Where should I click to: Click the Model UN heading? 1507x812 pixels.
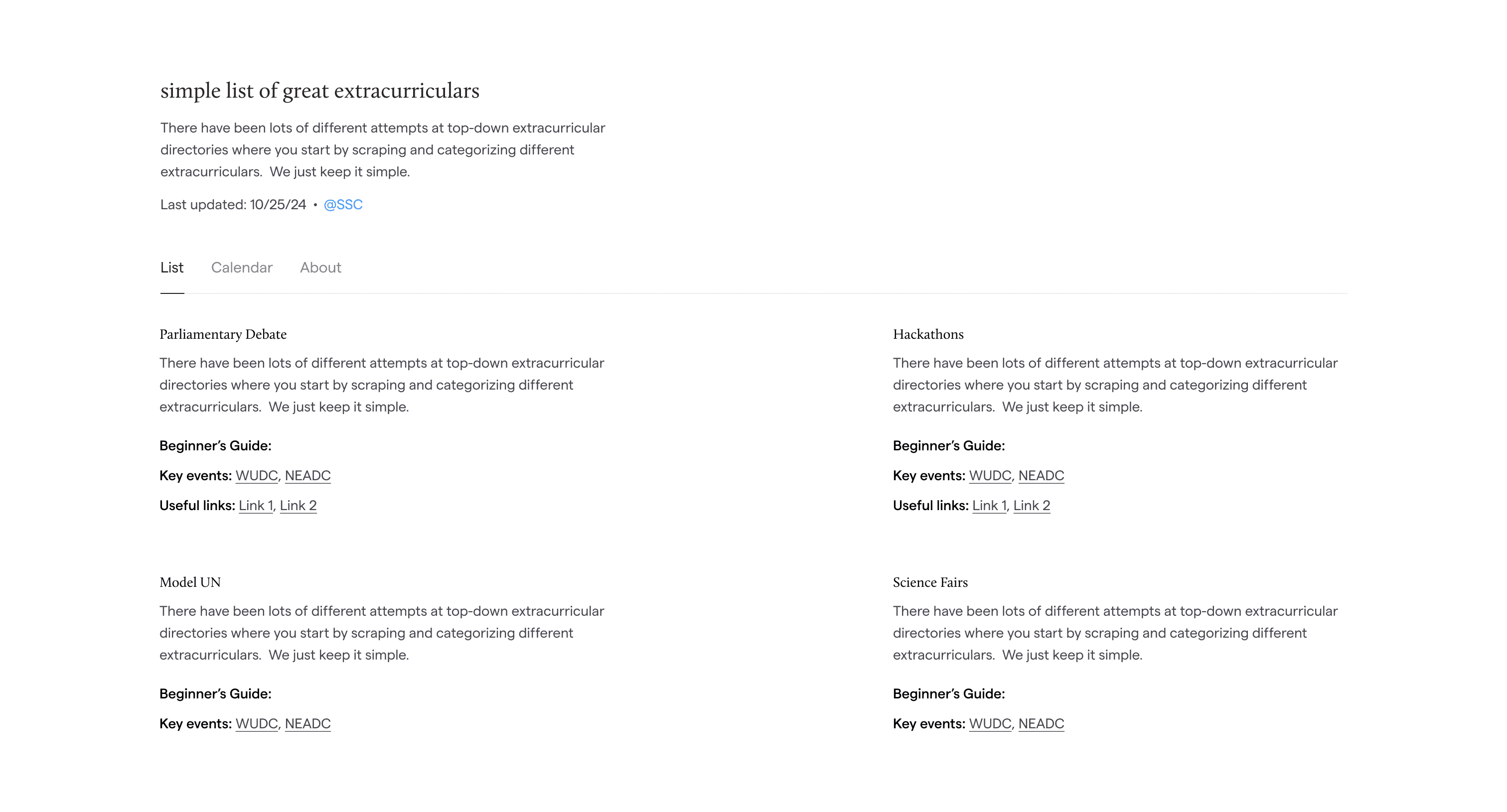click(x=190, y=582)
